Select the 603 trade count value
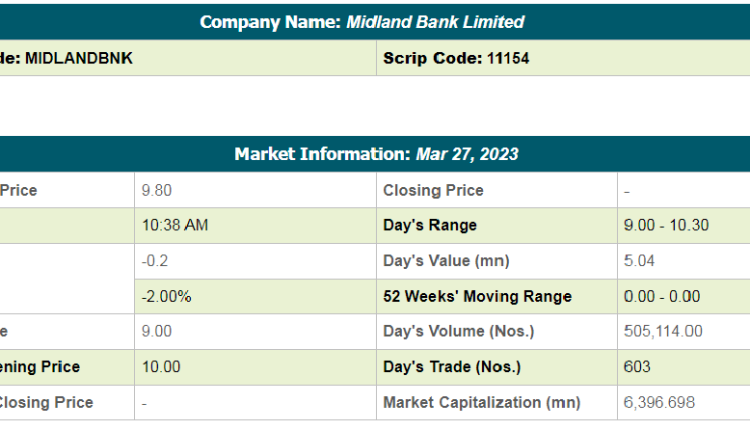Image resolution: width=750 pixels, height=430 pixels. point(636,367)
